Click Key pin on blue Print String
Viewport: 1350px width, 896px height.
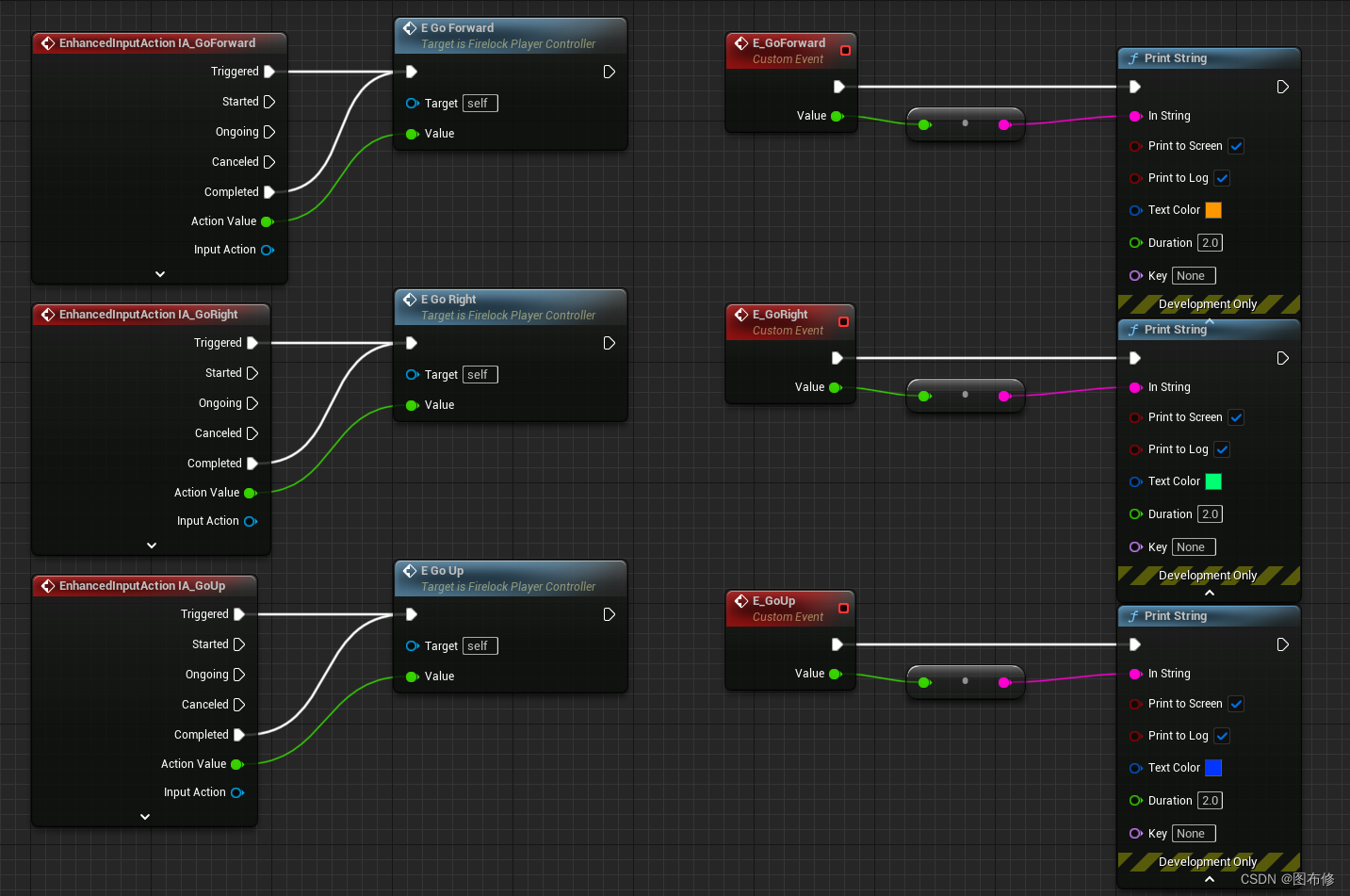(x=1136, y=833)
